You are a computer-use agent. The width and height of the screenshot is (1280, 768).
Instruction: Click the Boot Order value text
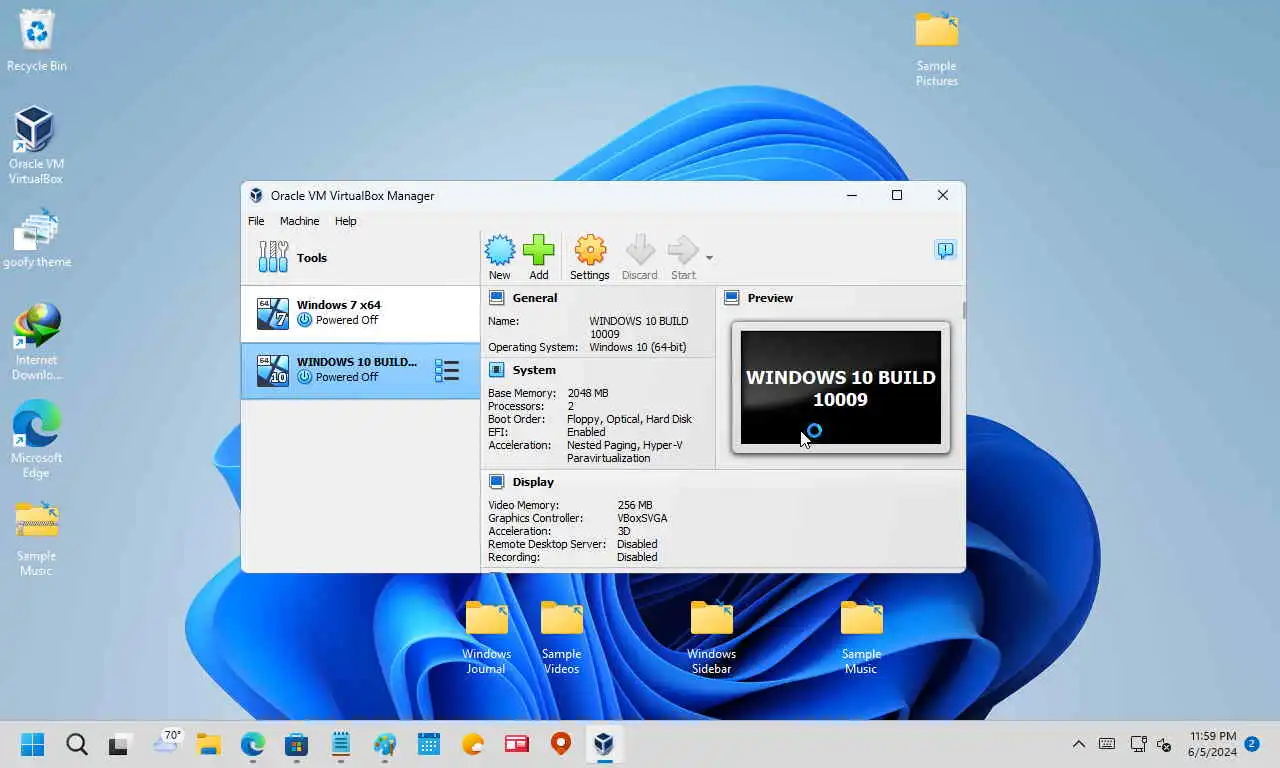click(x=629, y=419)
